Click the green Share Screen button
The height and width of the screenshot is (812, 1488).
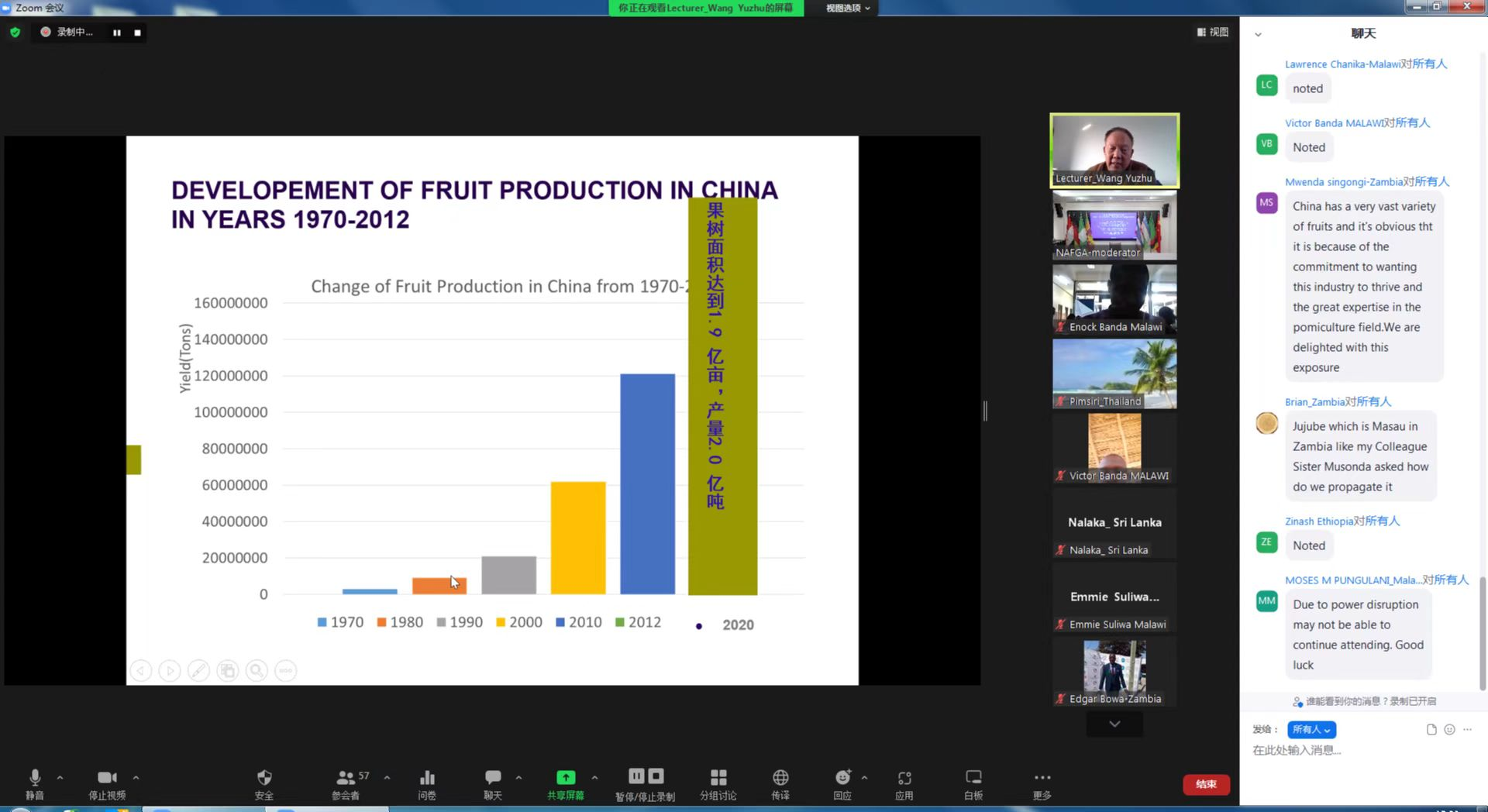coord(566,783)
